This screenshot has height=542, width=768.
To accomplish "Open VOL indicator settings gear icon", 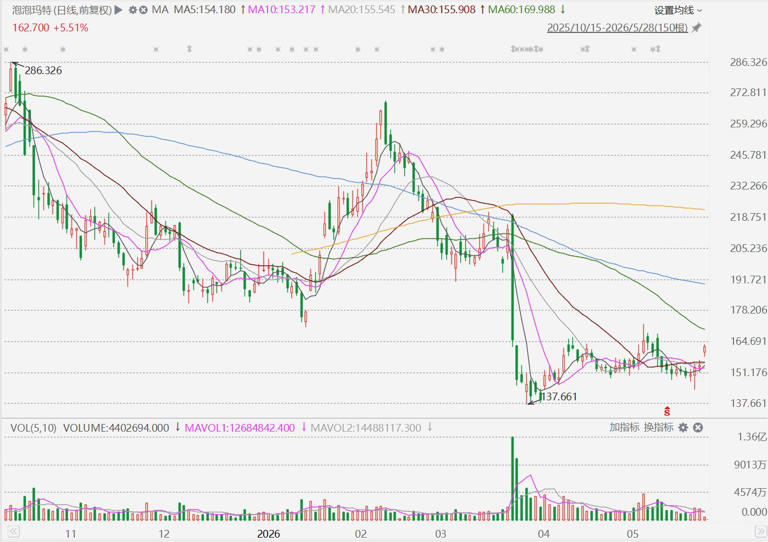I will click(683, 427).
